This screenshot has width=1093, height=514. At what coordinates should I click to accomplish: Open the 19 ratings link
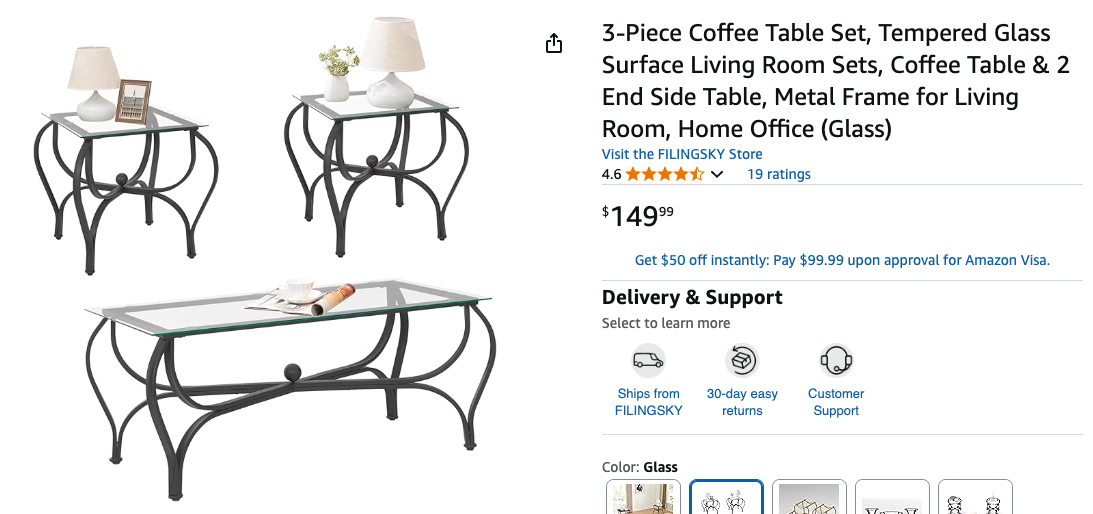(x=778, y=174)
